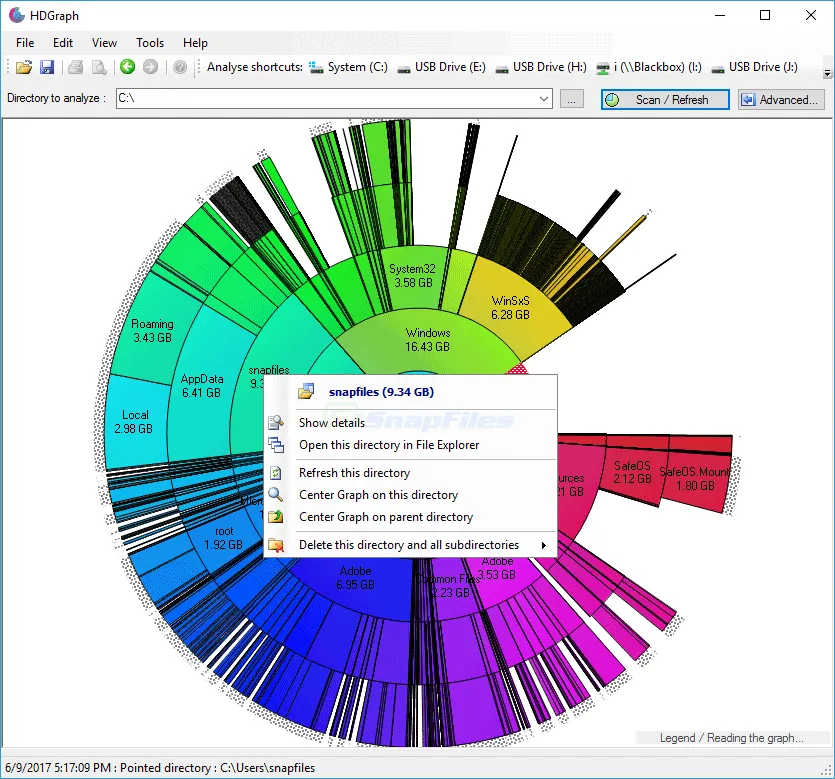Click the Scan / Refresh button

pos(664,100)
